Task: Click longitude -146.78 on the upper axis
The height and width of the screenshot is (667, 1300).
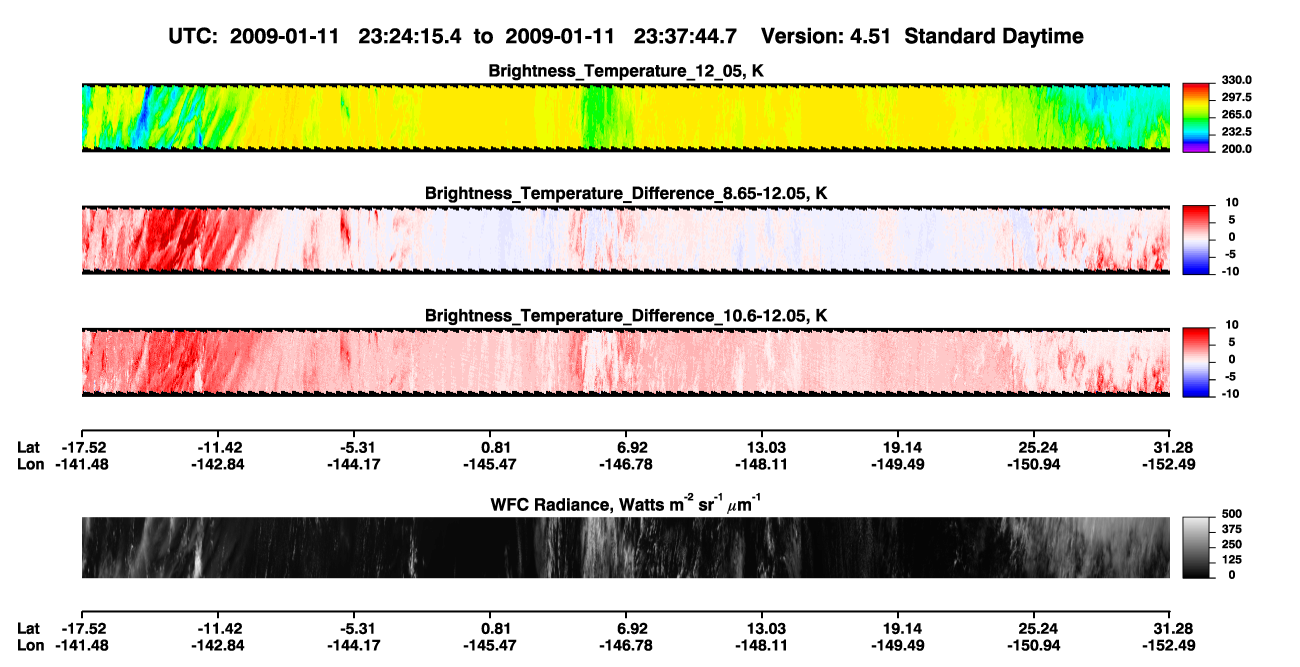Action: [627, 464]
